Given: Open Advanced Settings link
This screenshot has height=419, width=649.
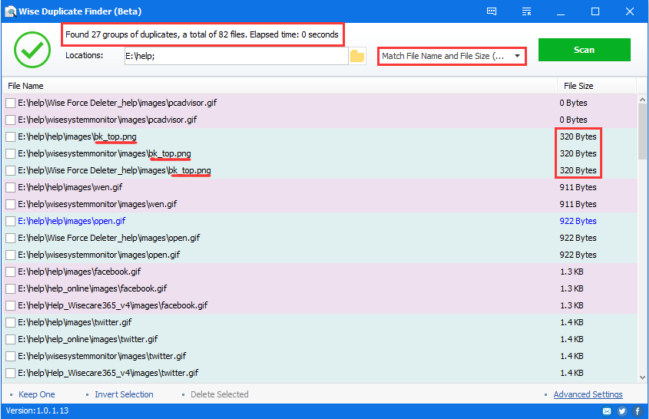Looking at the screenshot, I should coord(588,394).
